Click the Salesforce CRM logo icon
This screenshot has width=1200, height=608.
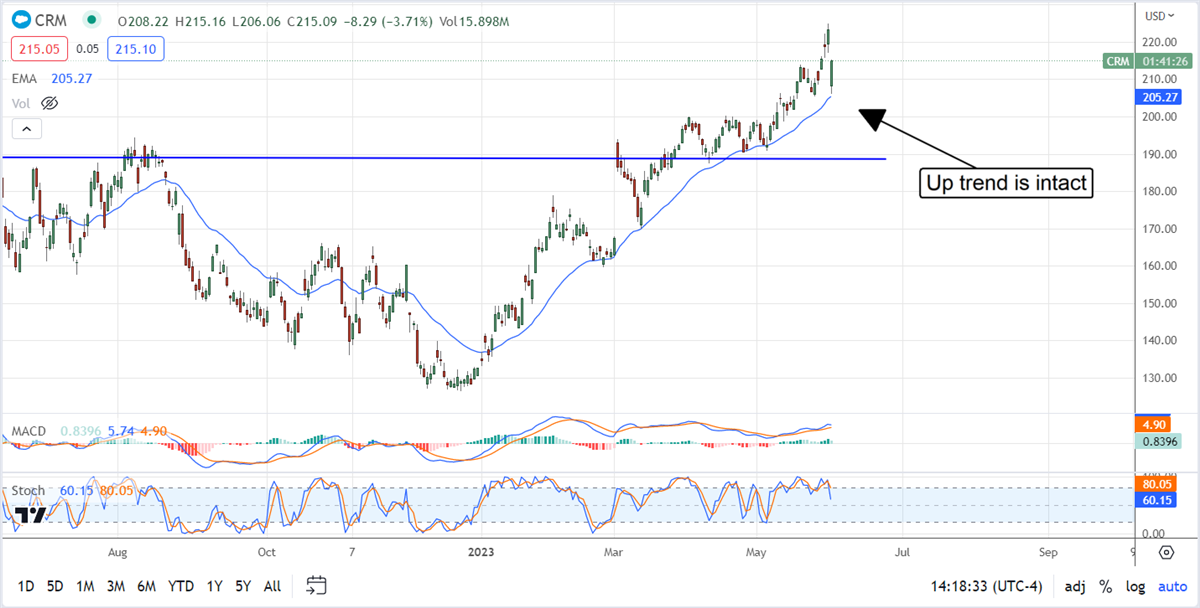click(x=22, y=20)
